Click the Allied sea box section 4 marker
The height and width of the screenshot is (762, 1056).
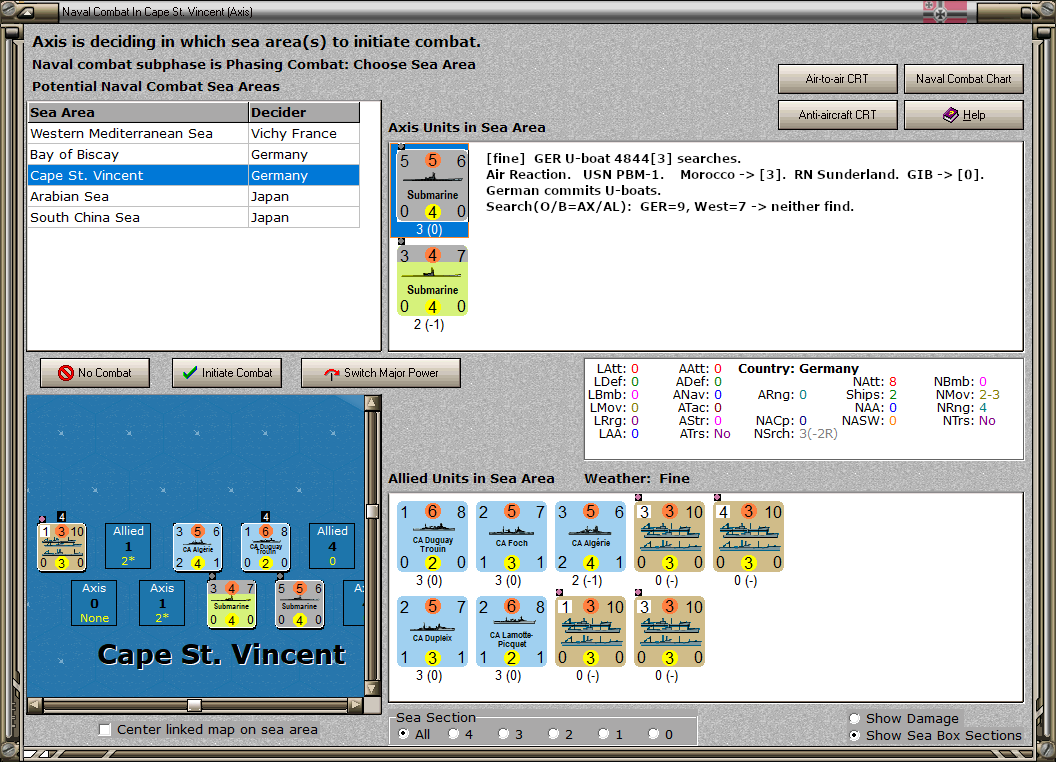pyautogui.click(x=332, y=546)
